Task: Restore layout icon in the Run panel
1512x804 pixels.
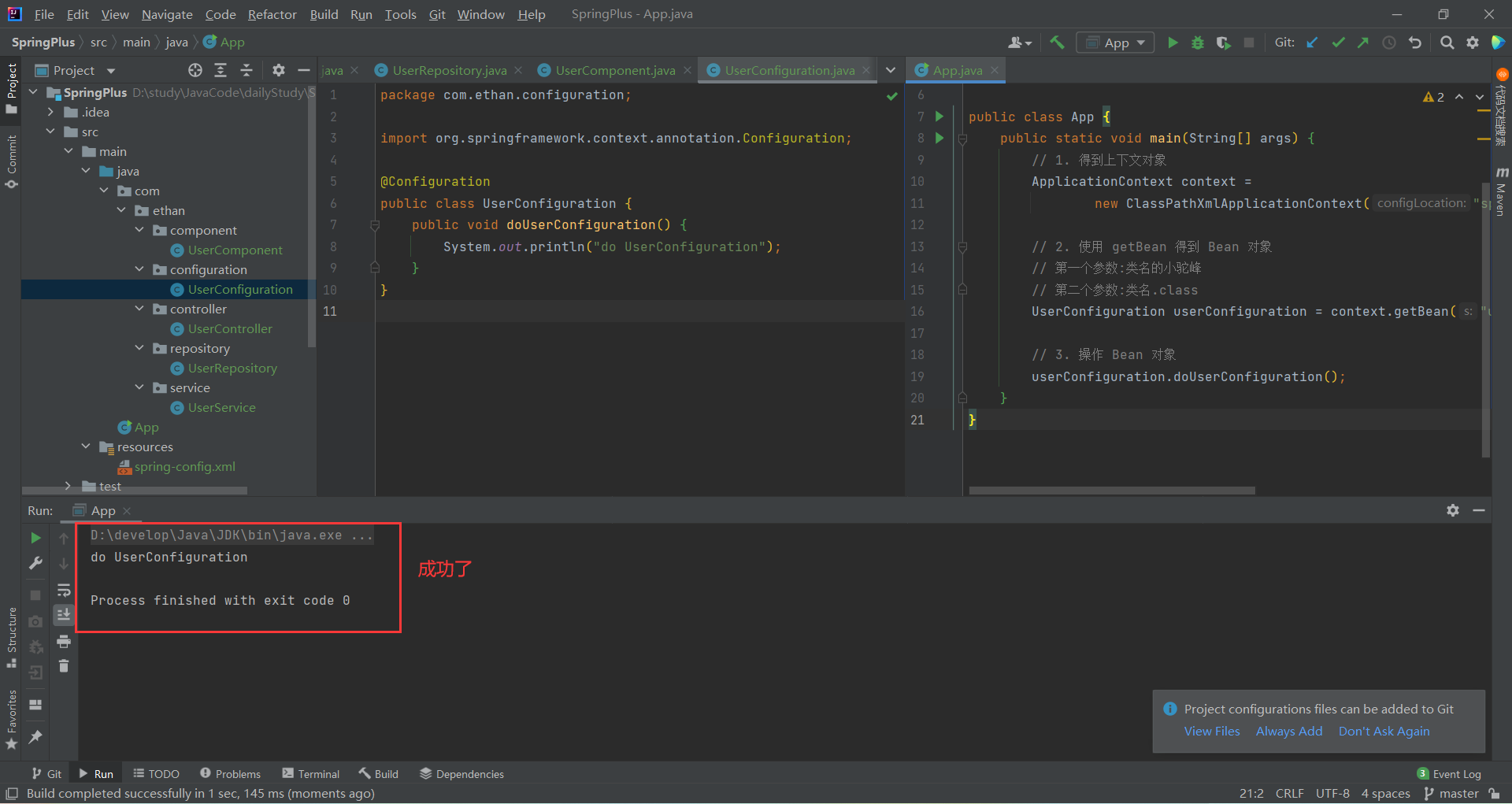Action: tap(35, 704)
